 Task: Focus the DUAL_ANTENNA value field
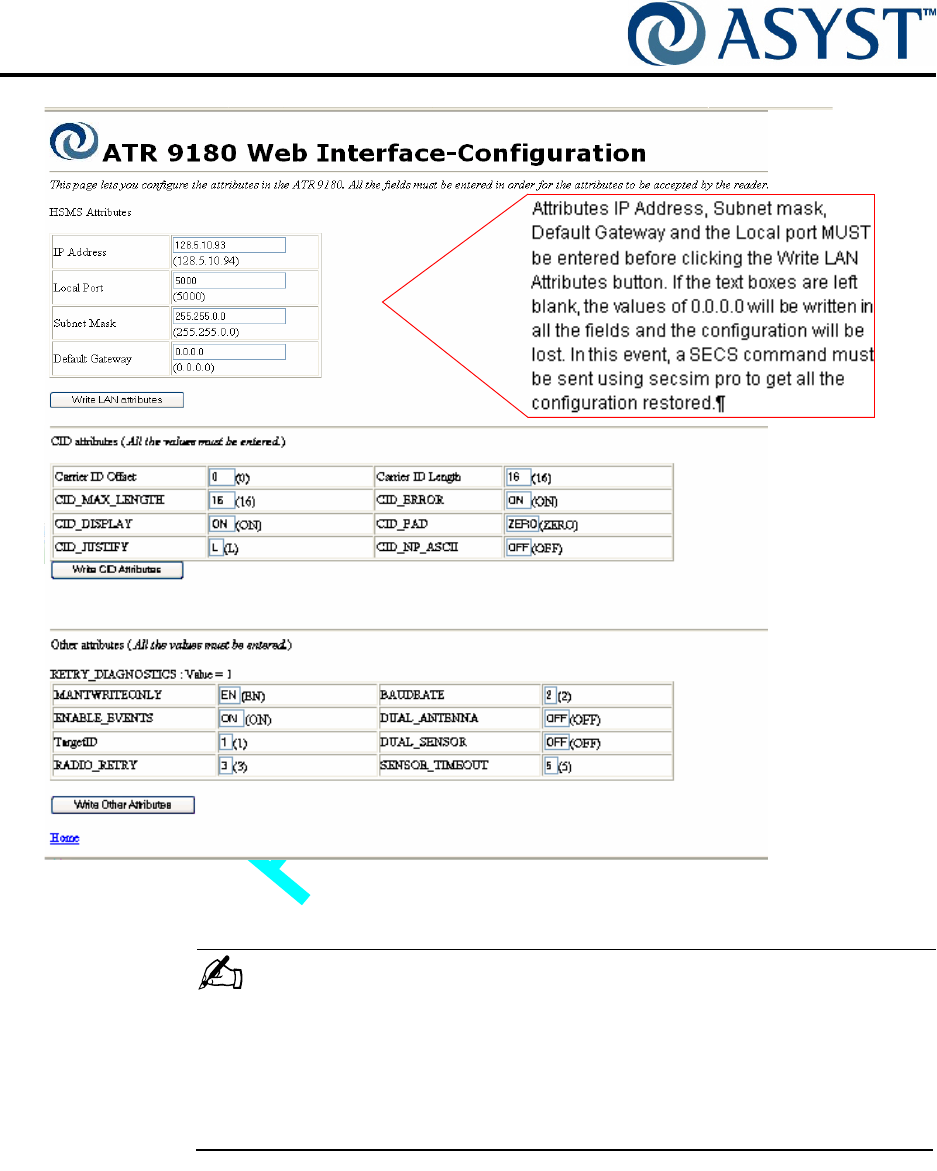(556, 718)
